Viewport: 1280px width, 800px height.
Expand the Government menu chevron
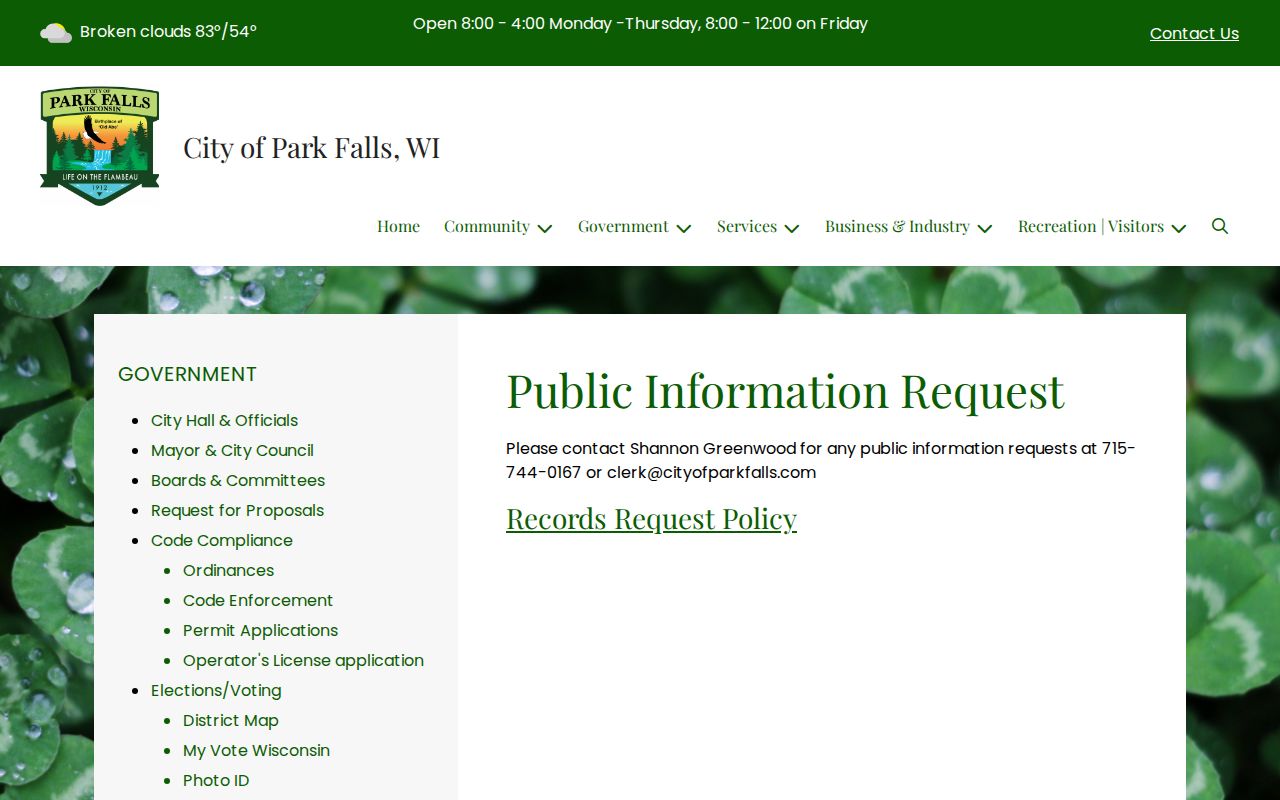tap(684, 228)
